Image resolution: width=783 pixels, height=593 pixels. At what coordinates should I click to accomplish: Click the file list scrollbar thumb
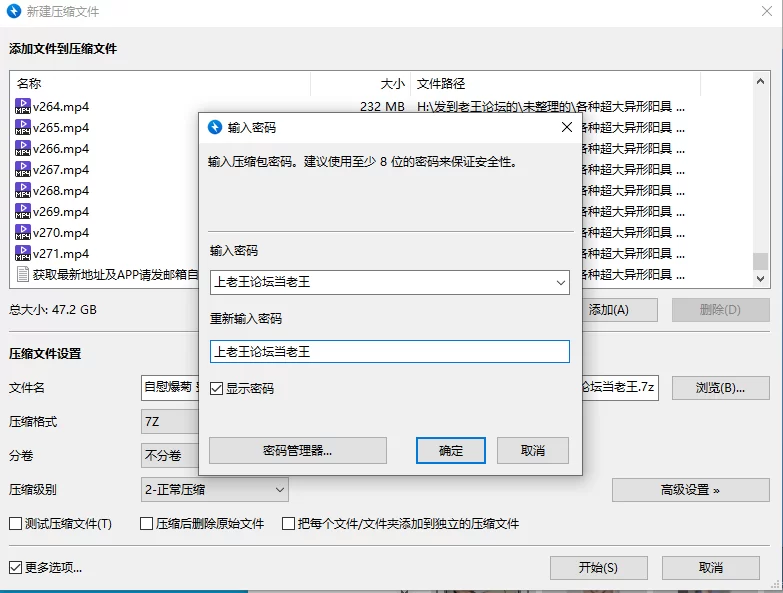point(761,261)
